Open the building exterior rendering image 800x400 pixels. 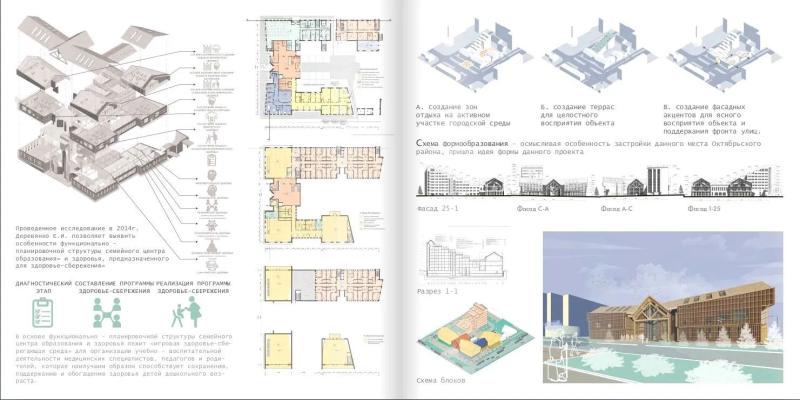click(663, 307)
